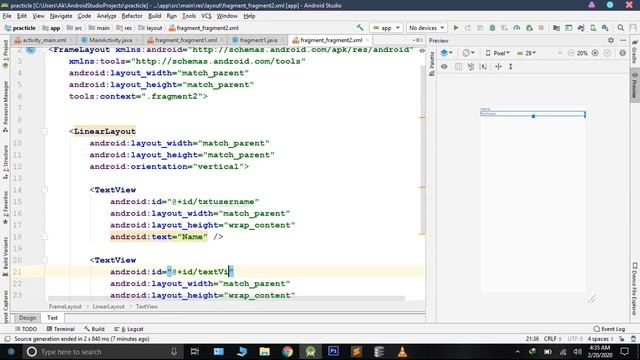Open the Palette side tab
Image resolution: width=640 pixels, height=360 pixels.
tap(432, 64)
